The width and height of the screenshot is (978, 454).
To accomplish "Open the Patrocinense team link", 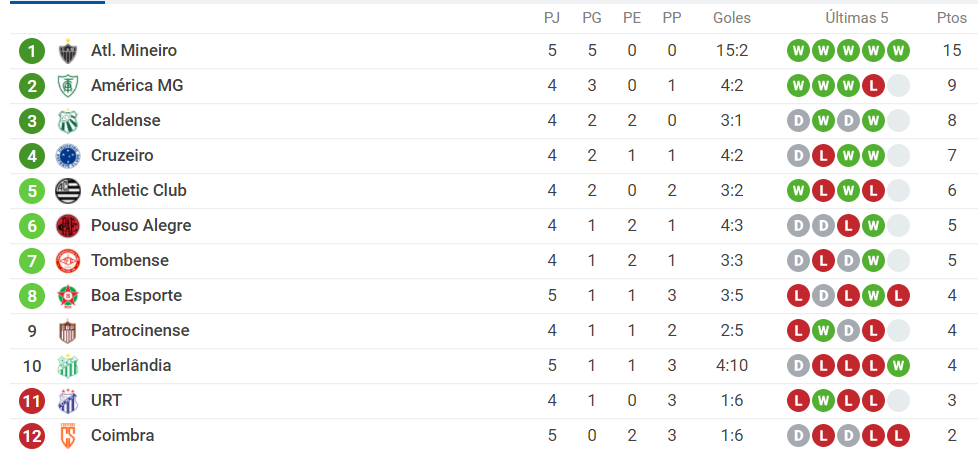I will (140, 330).
